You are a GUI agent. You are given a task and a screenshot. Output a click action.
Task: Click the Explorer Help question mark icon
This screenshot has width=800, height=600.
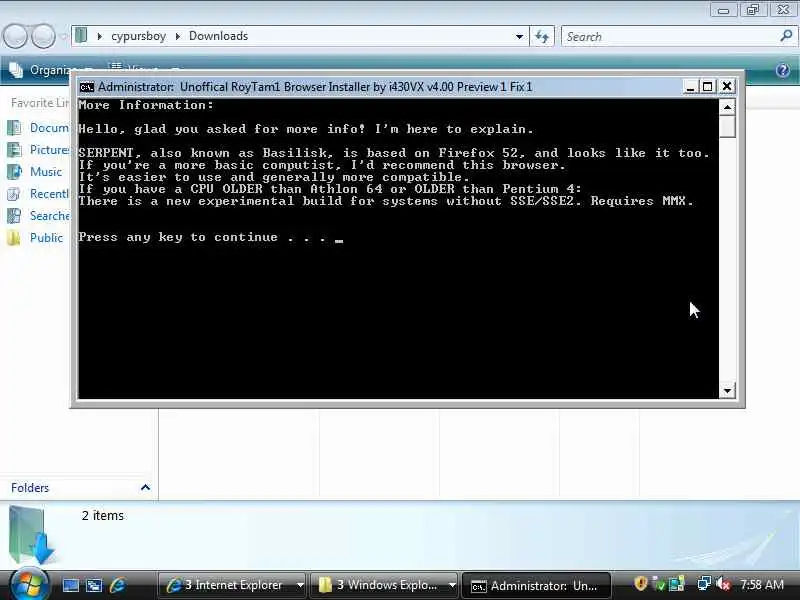click(783, 70)
